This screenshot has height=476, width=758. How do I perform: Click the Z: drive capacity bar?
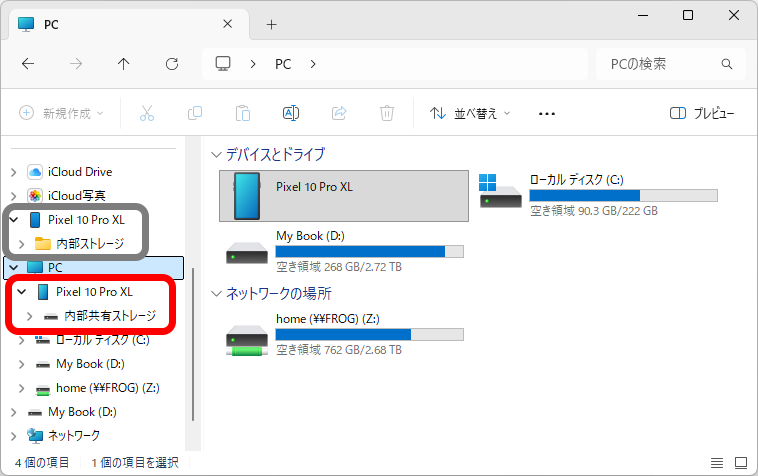(369, 334)
